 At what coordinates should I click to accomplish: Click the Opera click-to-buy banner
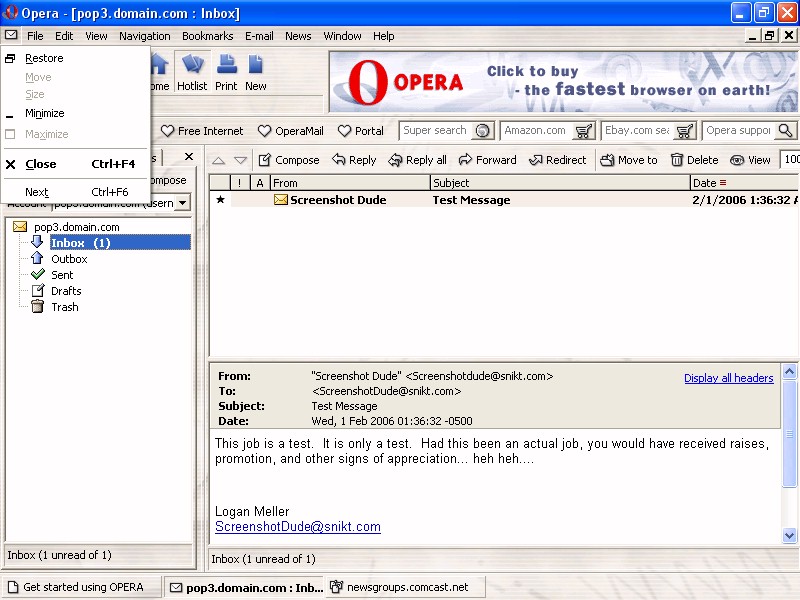point(564,82)
